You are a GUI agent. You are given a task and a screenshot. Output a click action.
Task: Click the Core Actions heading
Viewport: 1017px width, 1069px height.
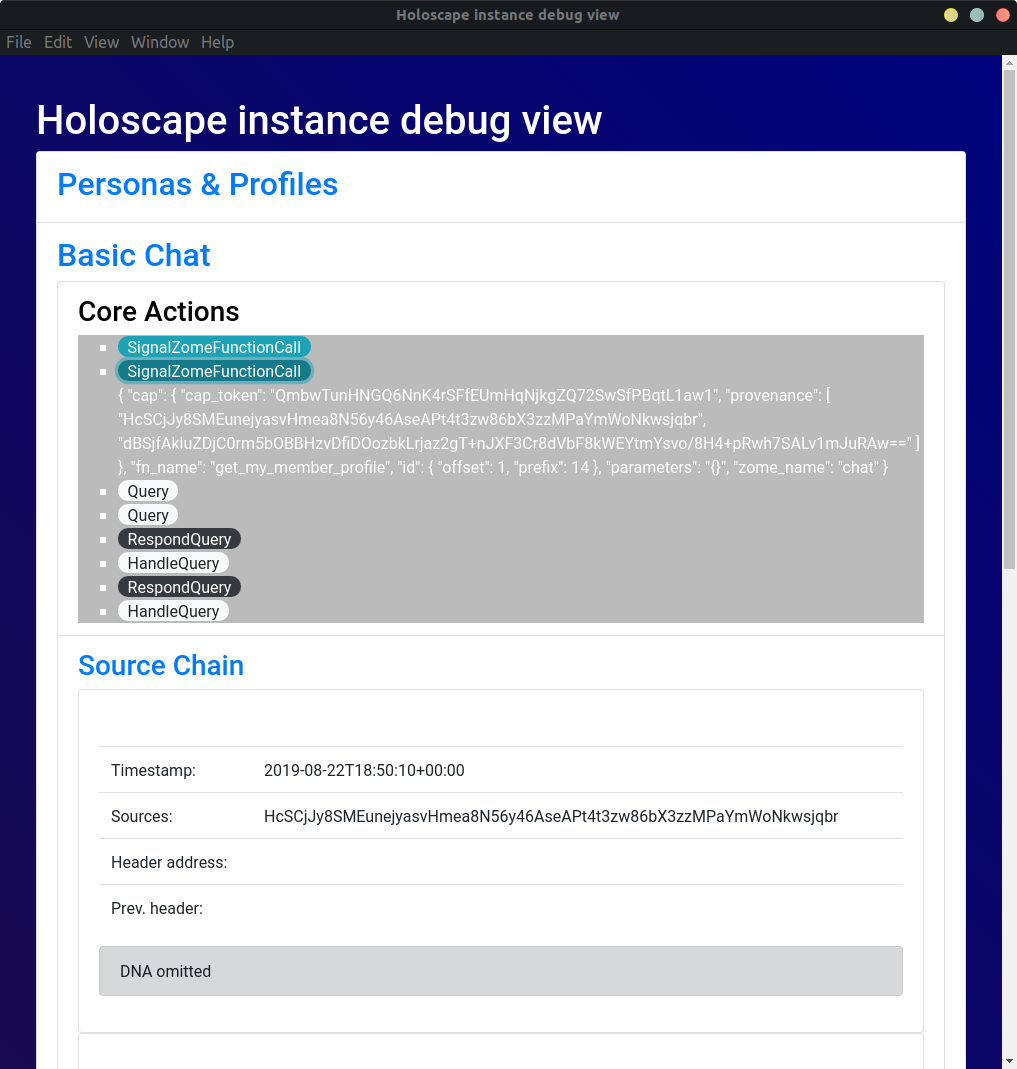pyautogui.click(x=159, y=312)
